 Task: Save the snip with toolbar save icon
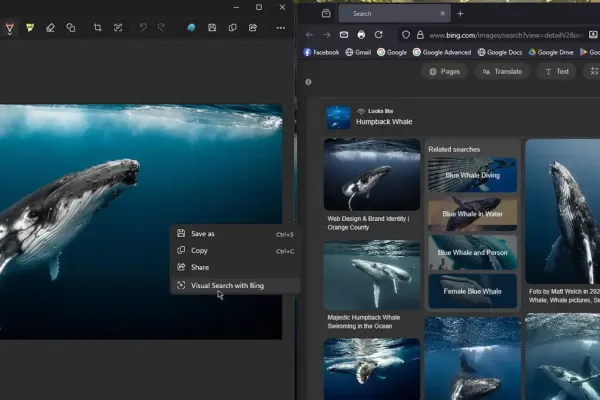point(212,28)
